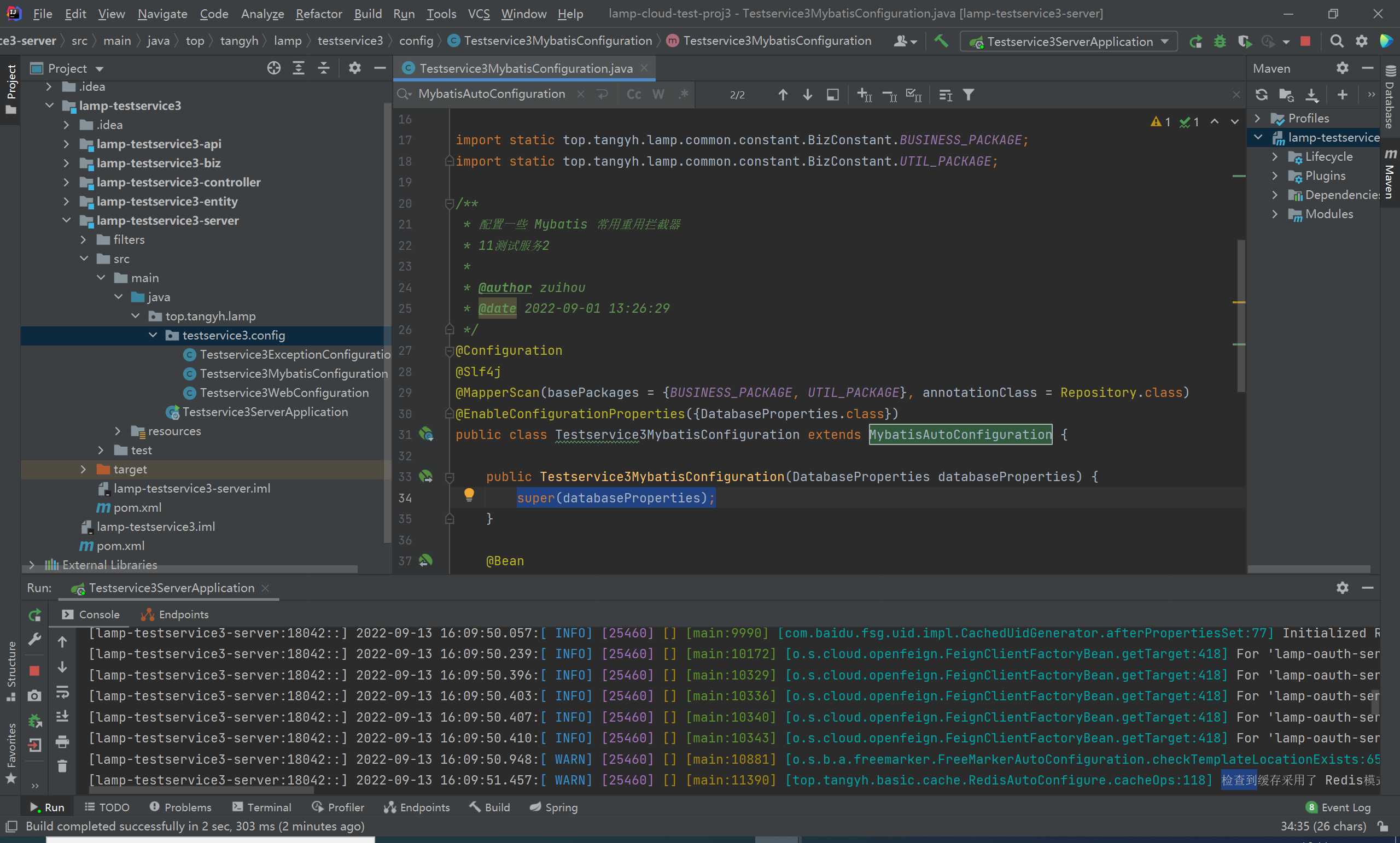Expand Lifecycle under Maven panel
Screen dimensions: 1400x843
[x=1275, y=156]
